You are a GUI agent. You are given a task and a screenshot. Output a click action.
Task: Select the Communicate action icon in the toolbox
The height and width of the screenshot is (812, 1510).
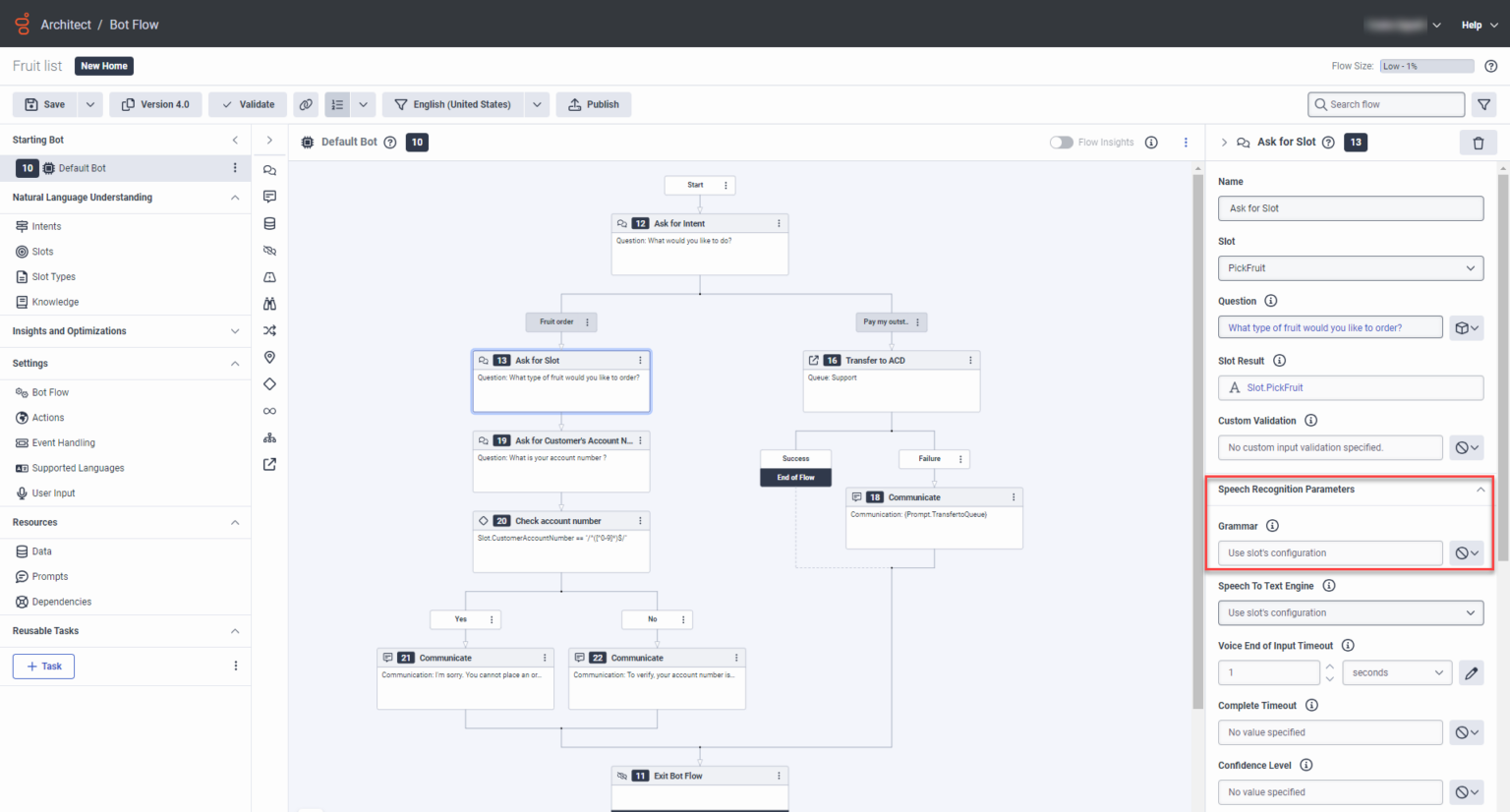pyautogui.click(x=269, y=197)
